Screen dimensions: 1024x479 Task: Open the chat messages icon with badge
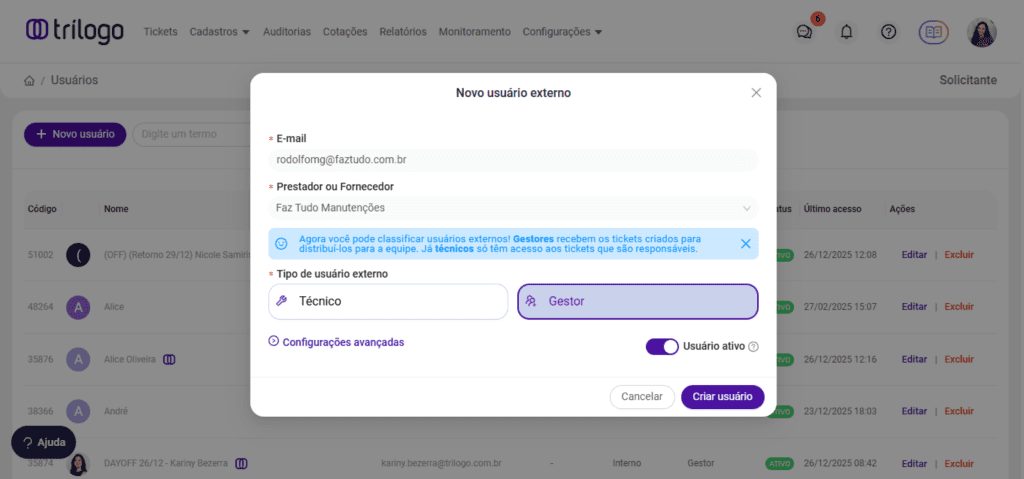(x=805, y=32)
